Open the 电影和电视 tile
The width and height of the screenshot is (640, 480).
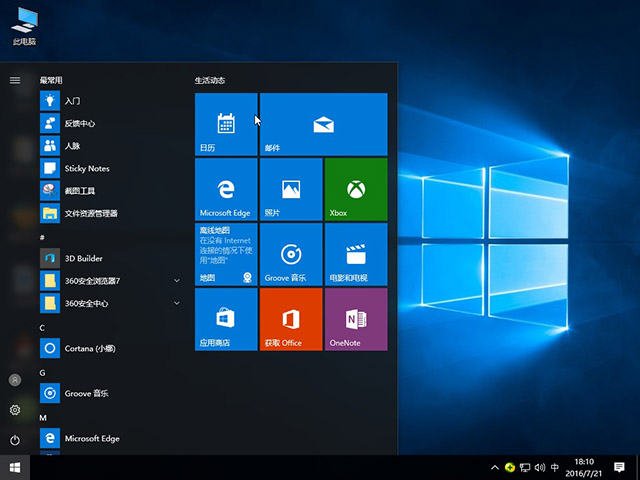tap(355, 254)
